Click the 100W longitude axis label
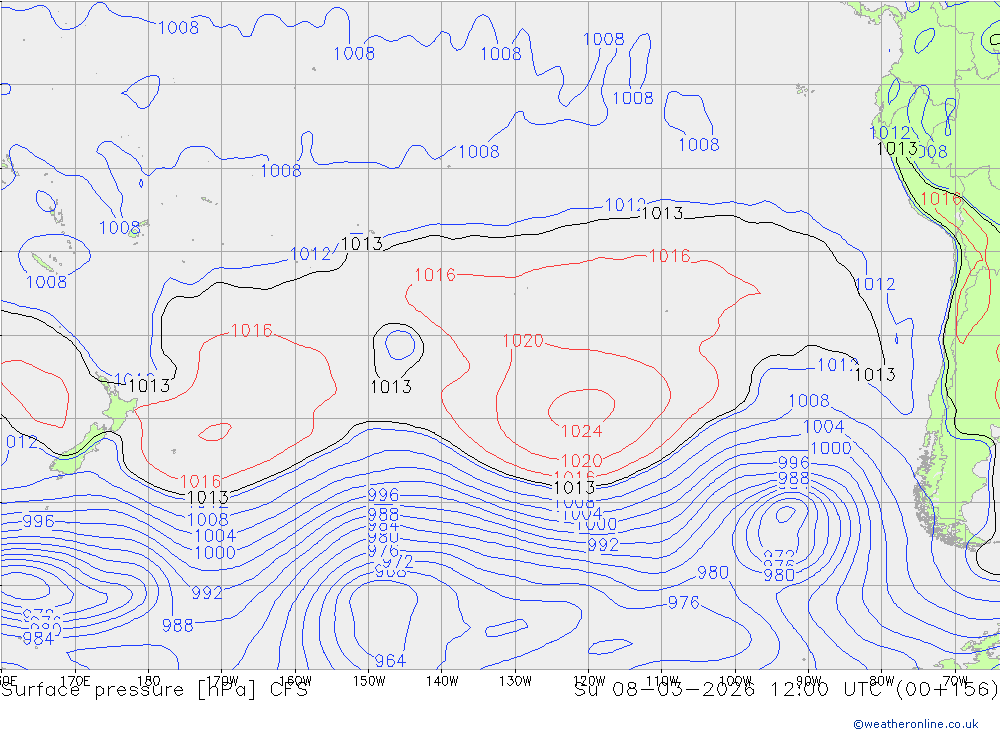1000x733 pixels. pyautogui.click(x=735, y=681)
